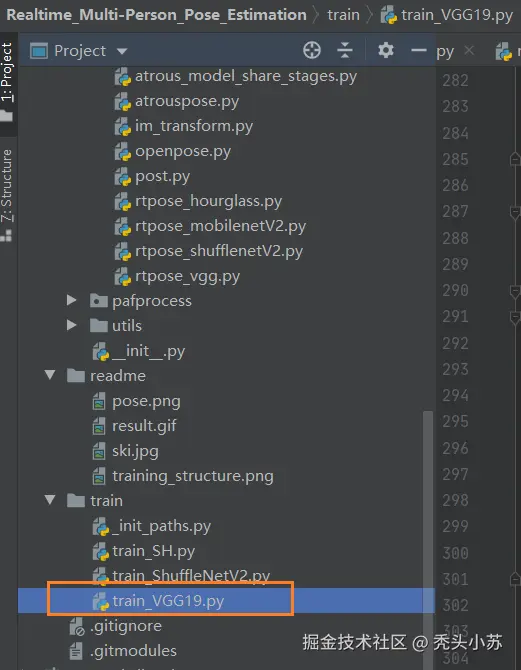
Task: Open training_structure.png
Action: point(193,476)
